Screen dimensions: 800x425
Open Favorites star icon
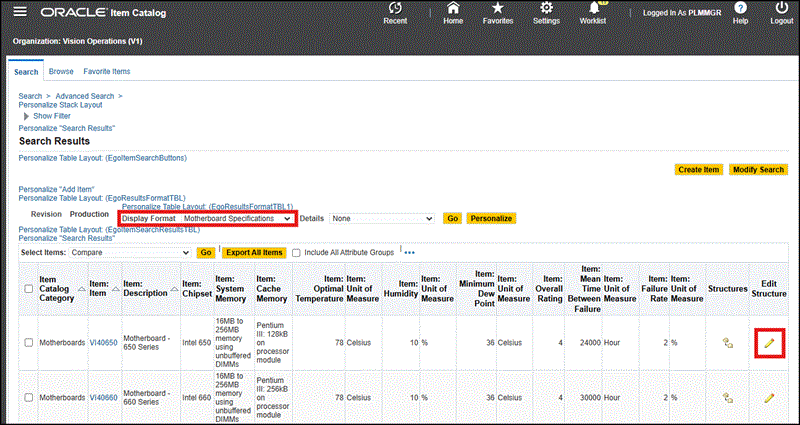click(498, 8)
